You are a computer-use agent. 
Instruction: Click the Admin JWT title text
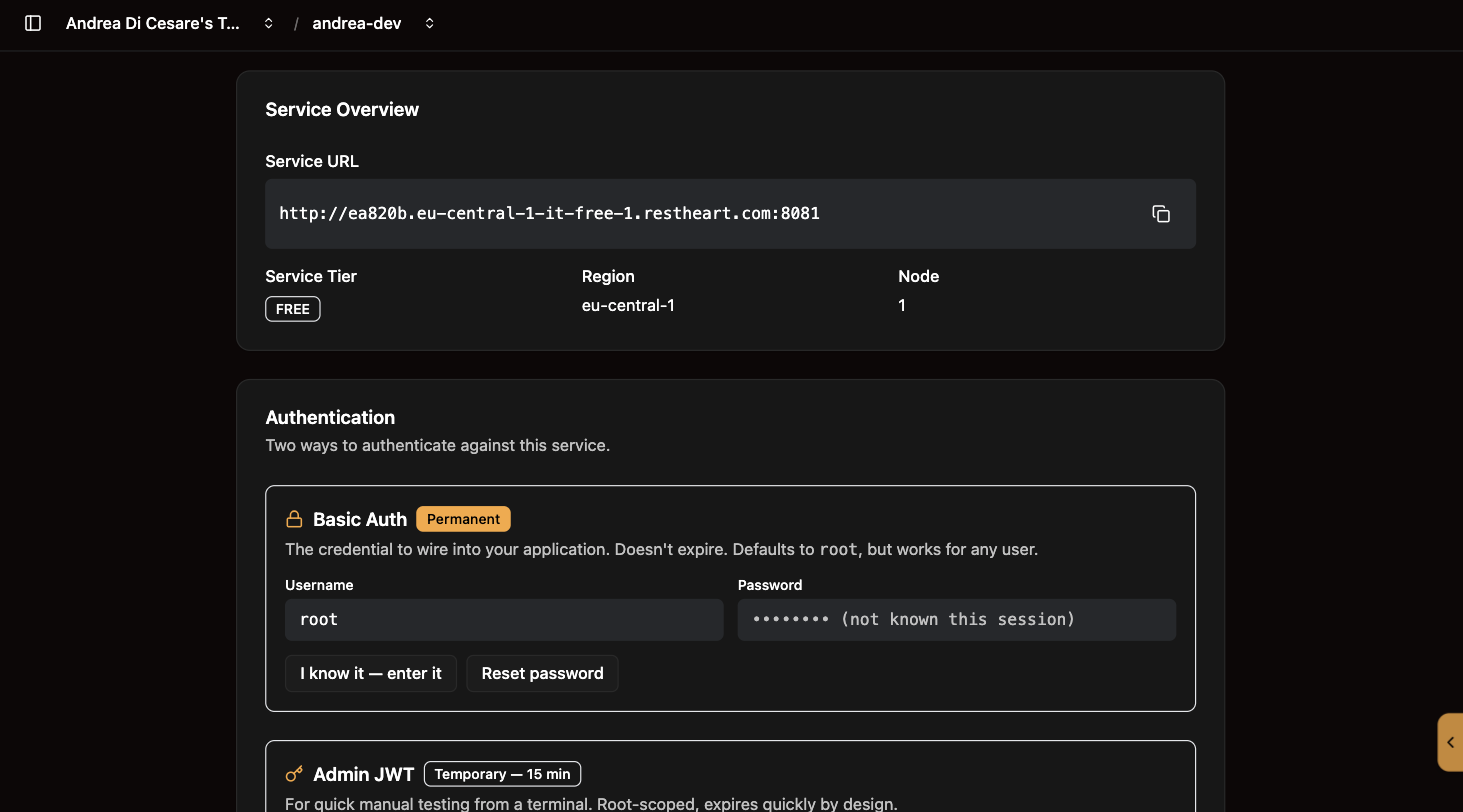(364, 774)
